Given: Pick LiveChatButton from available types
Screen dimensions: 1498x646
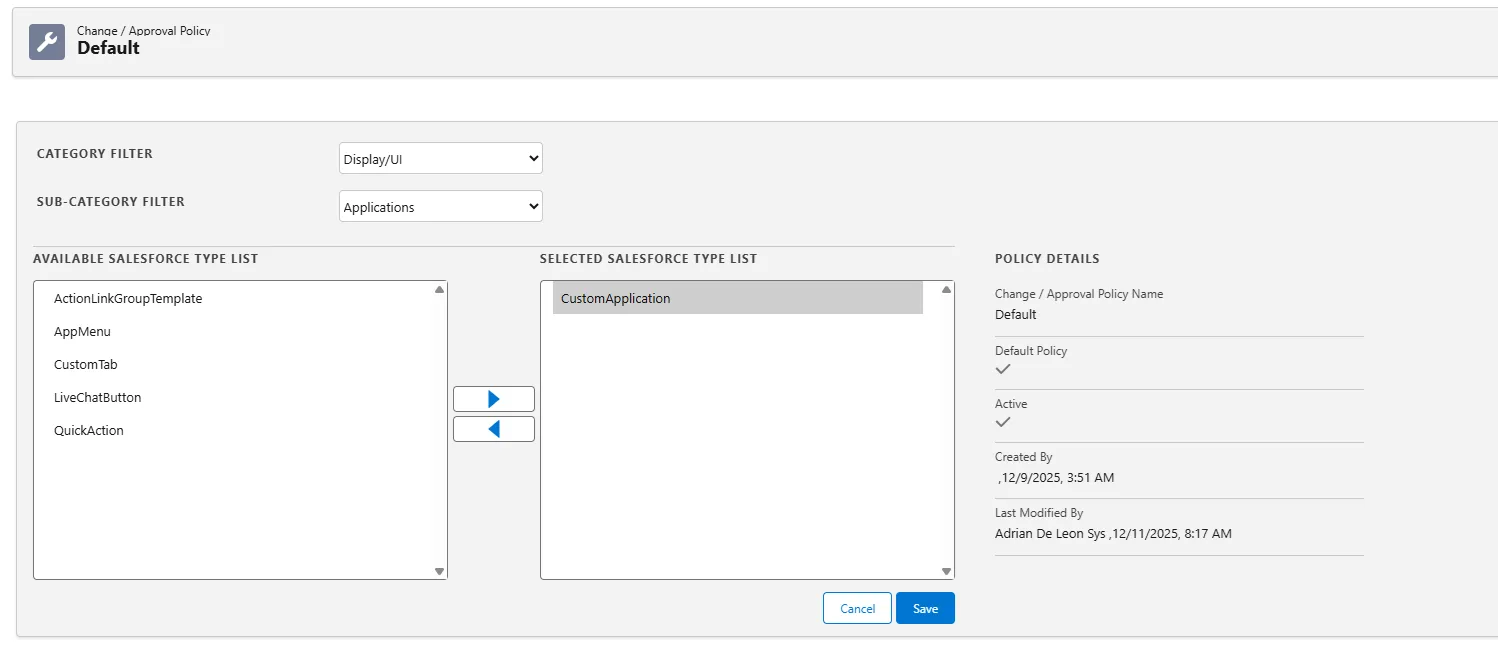Looking at the screenshot, I should click(97, 398).
